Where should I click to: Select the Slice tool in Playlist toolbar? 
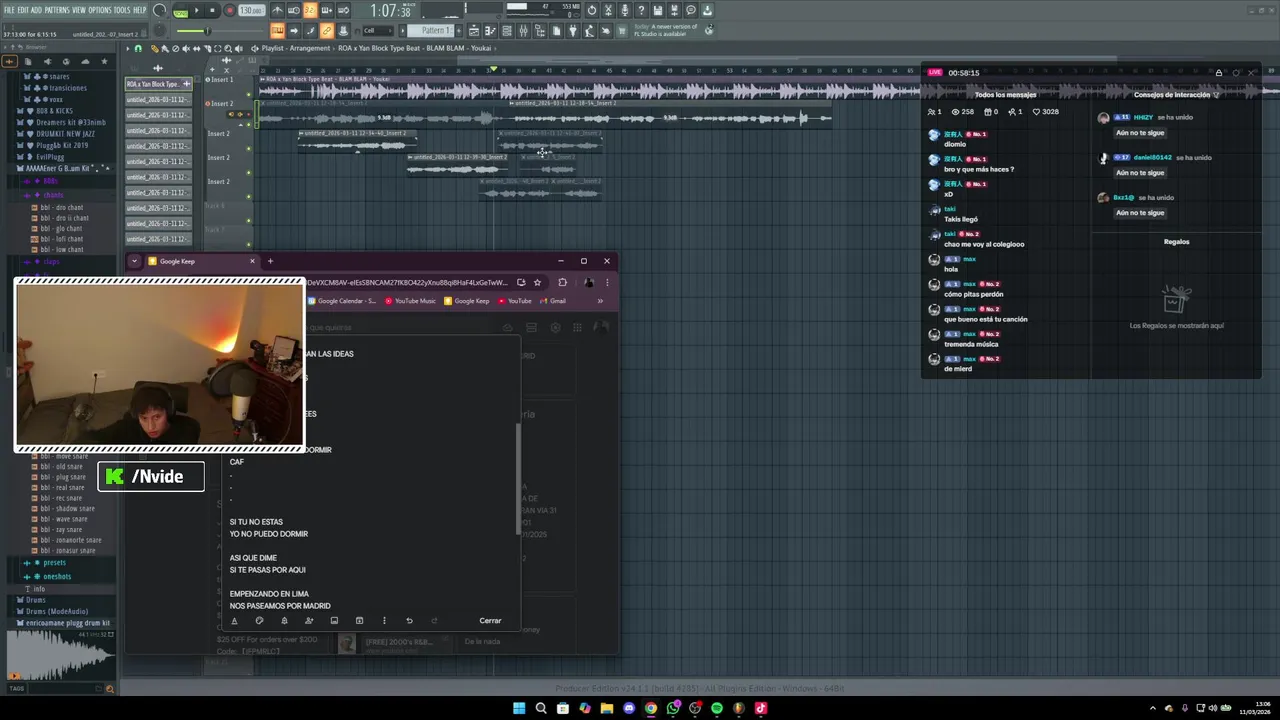(207, 48)
